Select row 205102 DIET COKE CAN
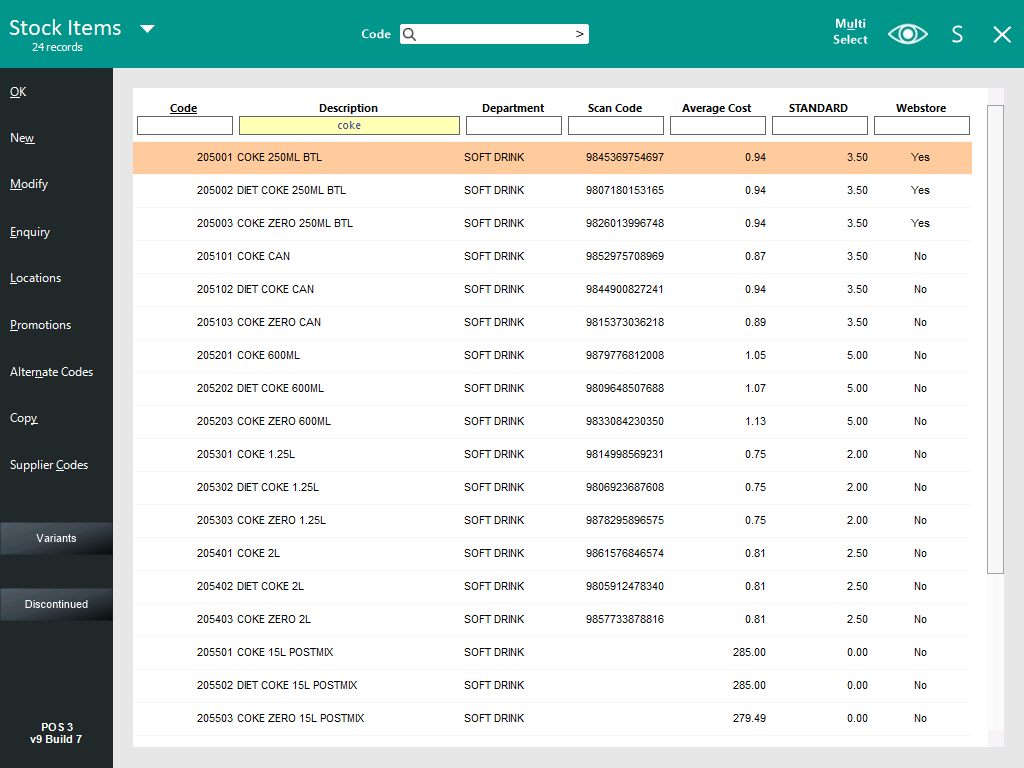Viewport: 1024px width, 768px height. tap(552, 289)
